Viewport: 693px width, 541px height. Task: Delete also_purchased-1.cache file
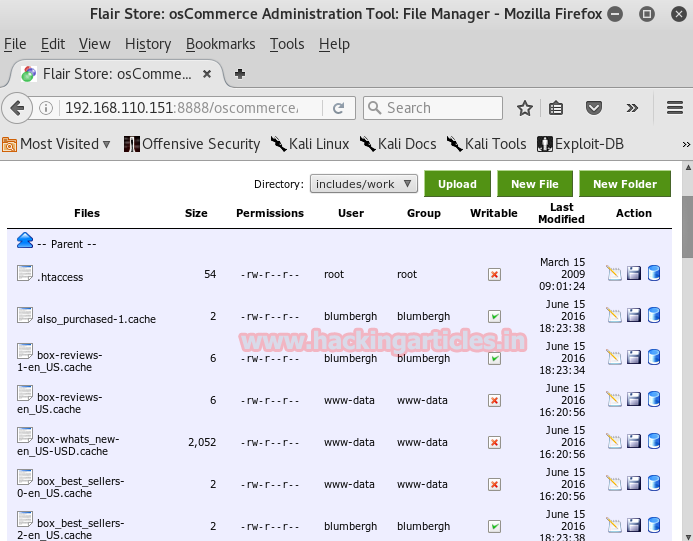click(x=654, y=316)
